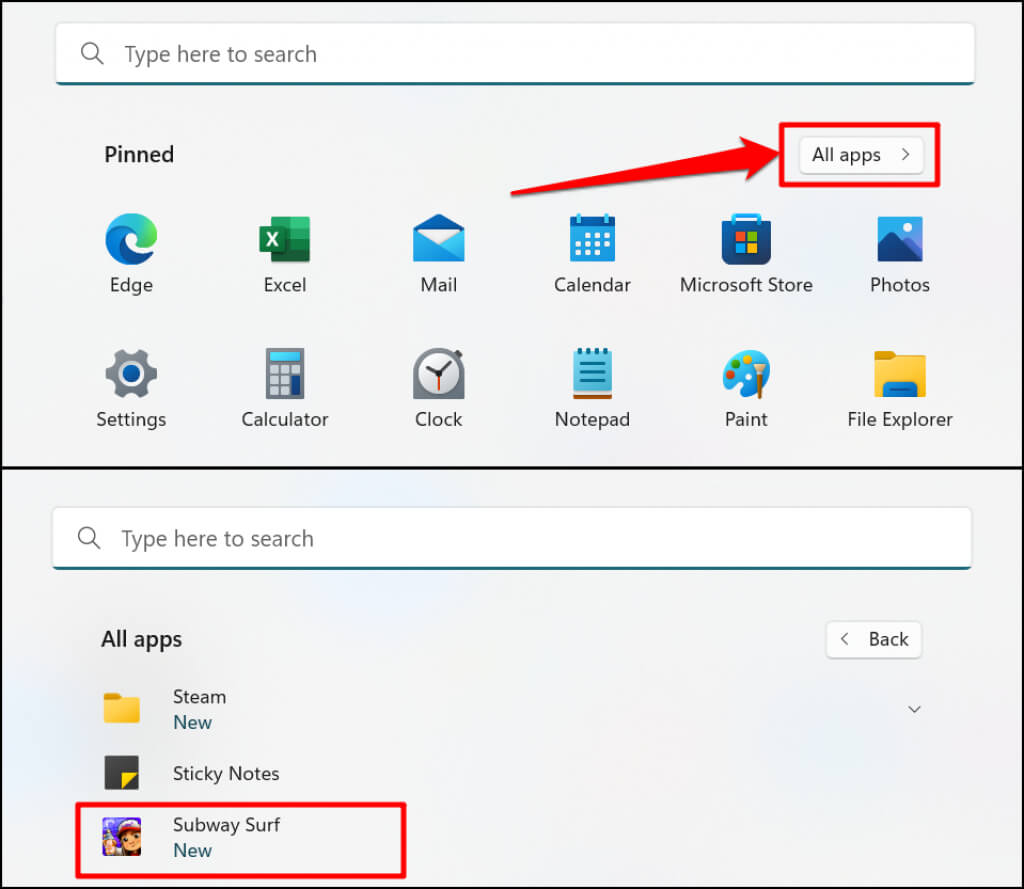The height and width of the screenshot is (889, 1024).
Task: Launch Microsoft Store from pinned apps
Action: click(x=746, y=239)
